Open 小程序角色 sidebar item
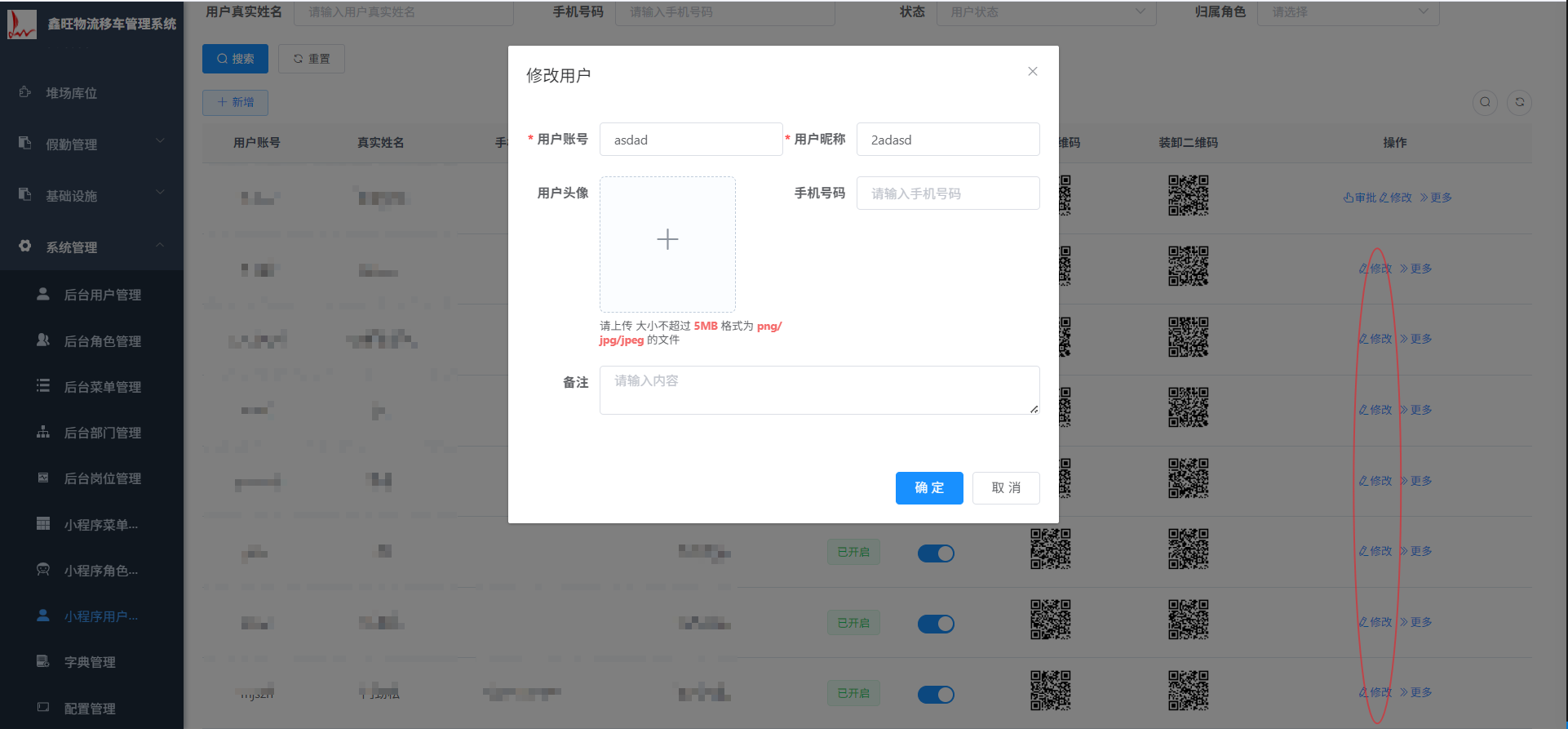Screen dimensions: 1568x729 tap(91, 571)
